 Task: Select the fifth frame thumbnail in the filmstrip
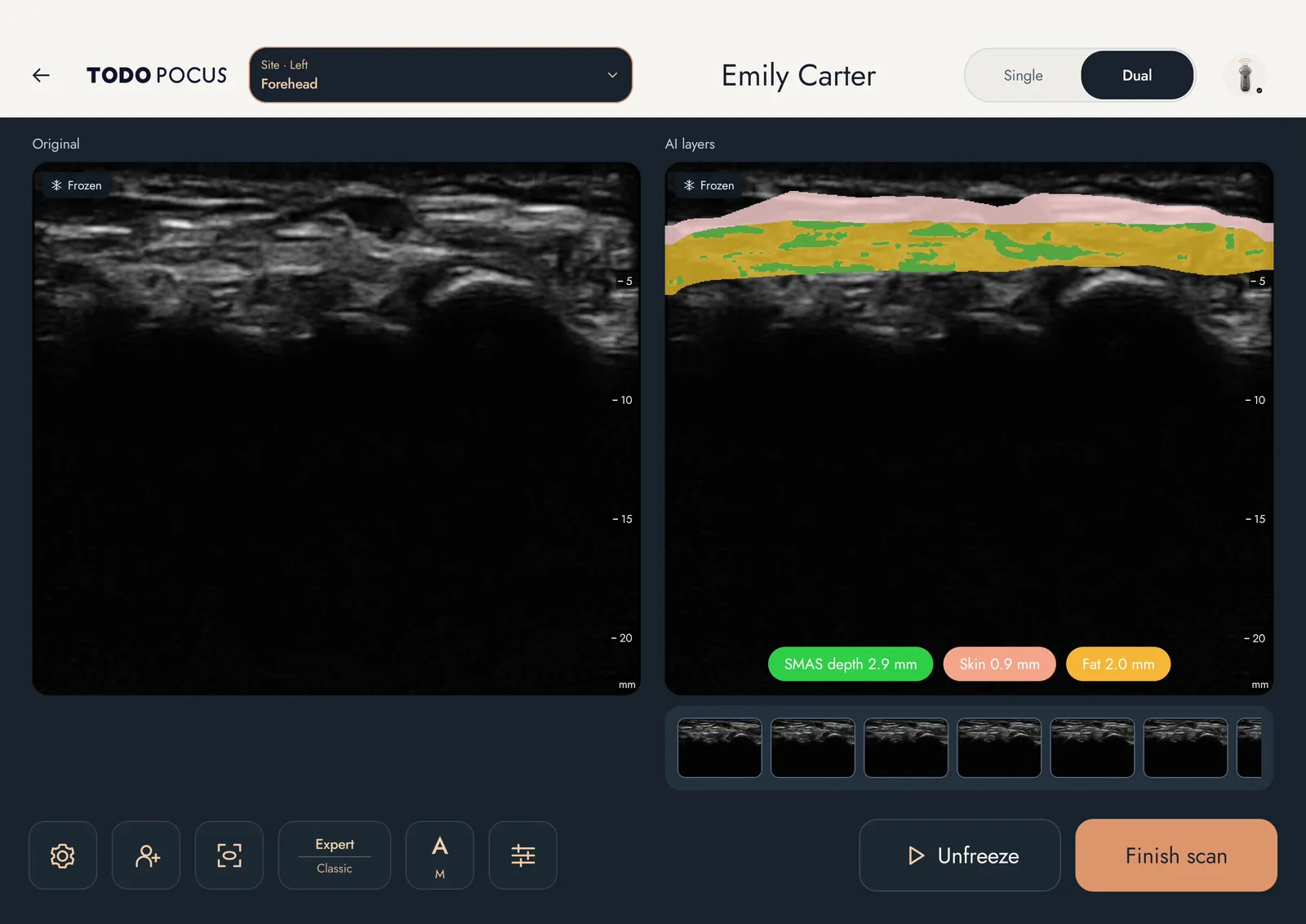click(x=1092, y=748)
